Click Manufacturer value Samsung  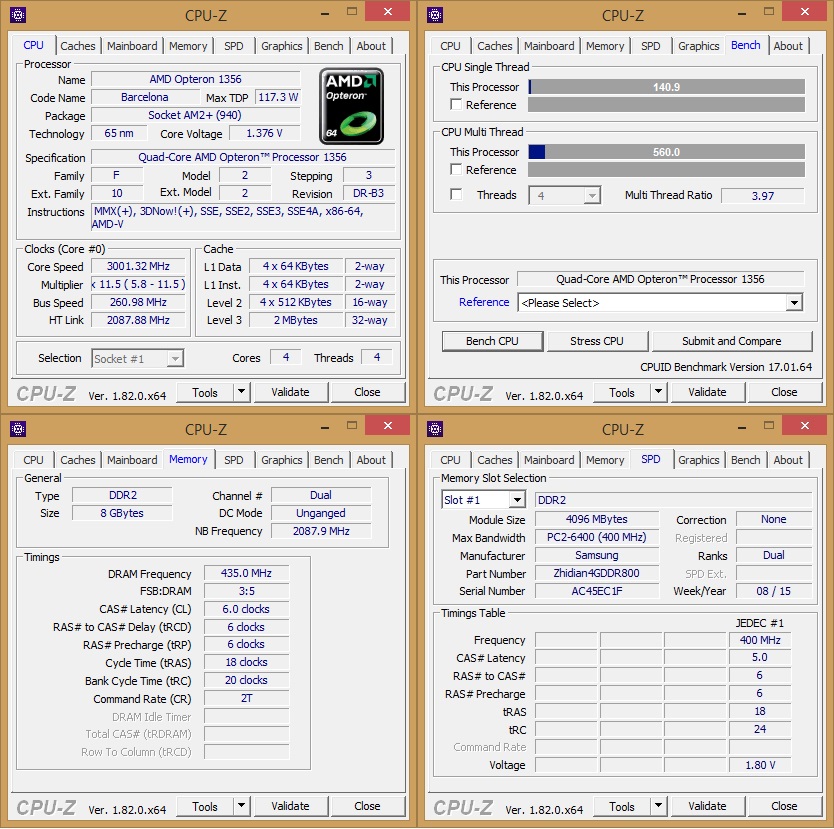tap(597, 555)
